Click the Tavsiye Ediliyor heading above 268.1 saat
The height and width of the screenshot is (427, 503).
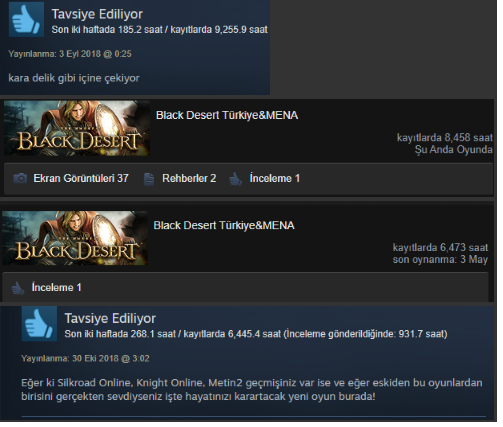pyautogui.click(x=110, y=319)
